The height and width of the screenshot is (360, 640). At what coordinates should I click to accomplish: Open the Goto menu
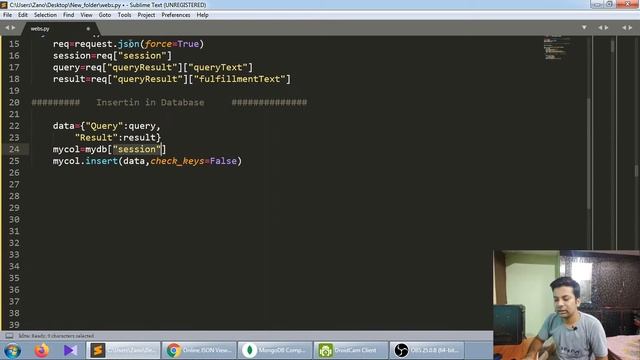click(104, 15)
